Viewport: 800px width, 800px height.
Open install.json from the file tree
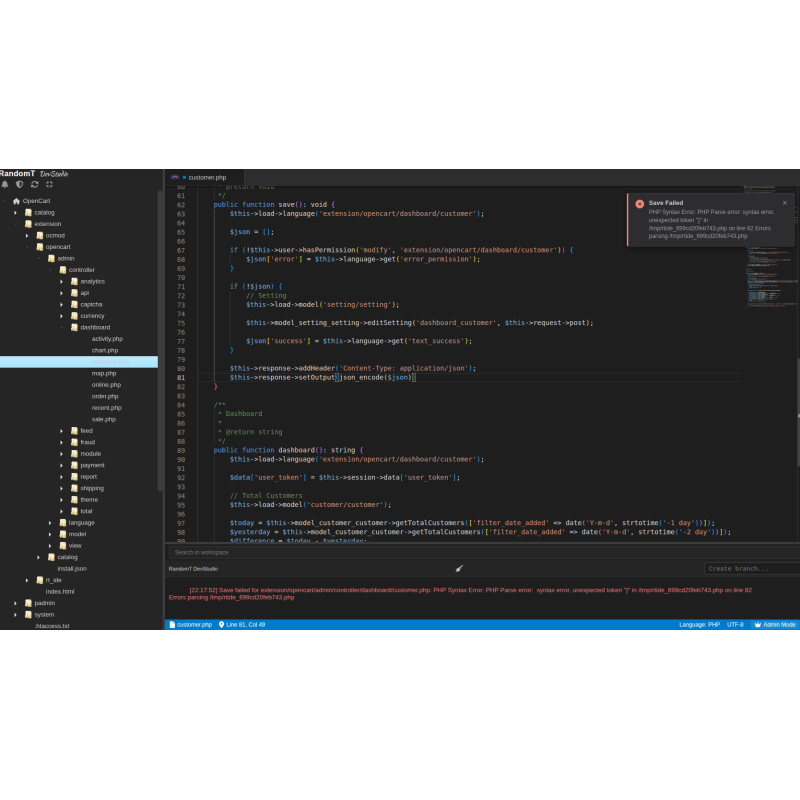click(72, 568)
